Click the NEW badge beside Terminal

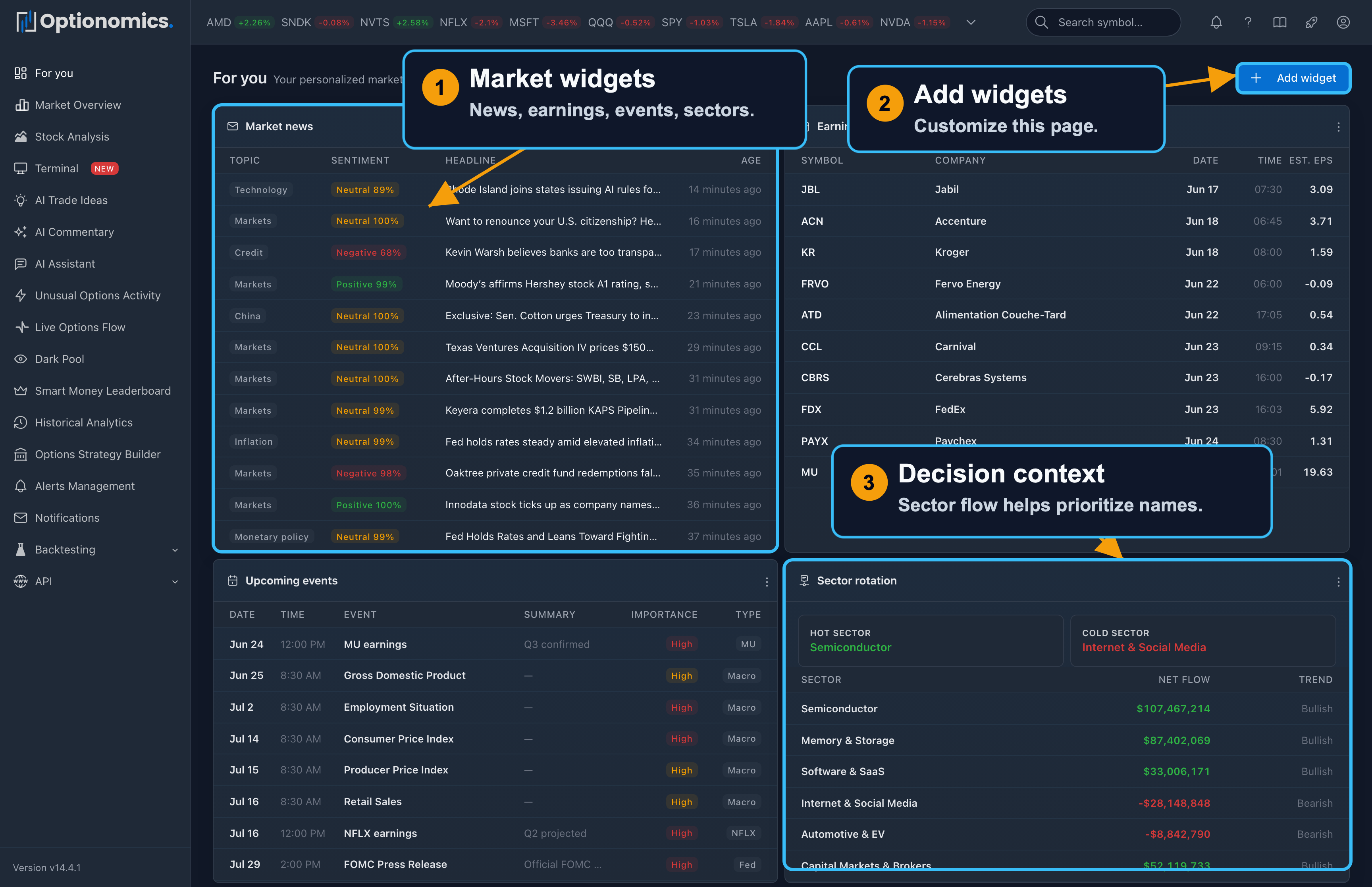pos(104,168)
